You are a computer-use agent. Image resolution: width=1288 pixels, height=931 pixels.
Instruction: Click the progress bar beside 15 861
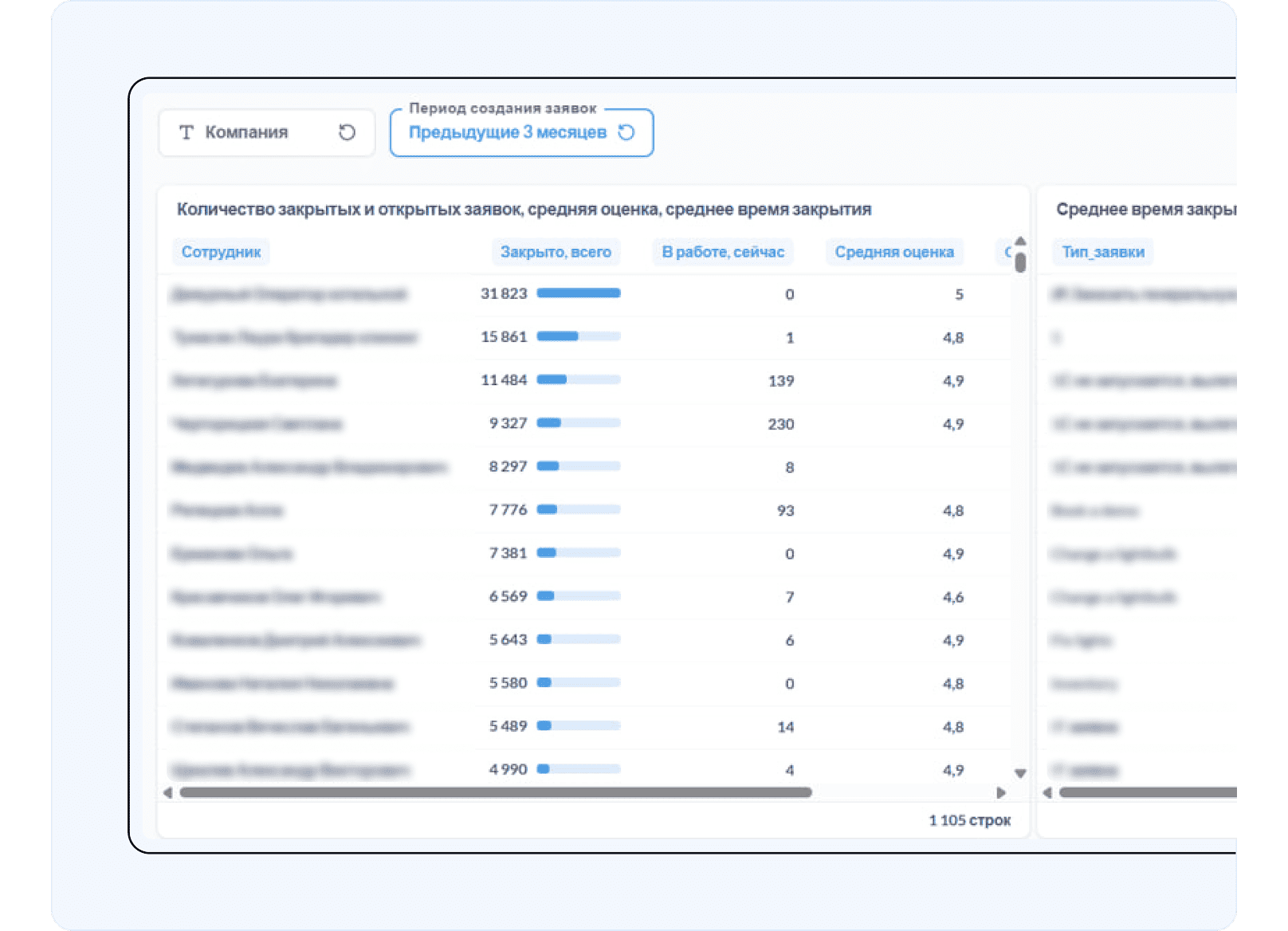tap(579, 336)
